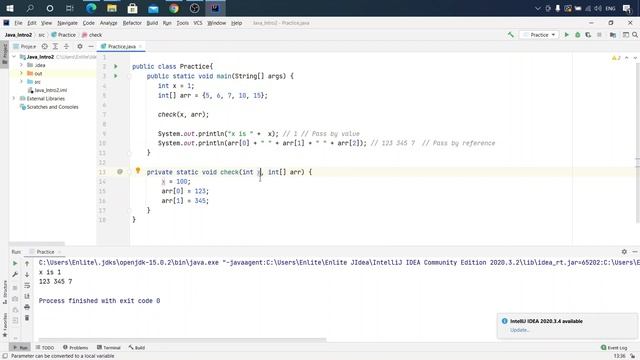The image size is (640, 360).
Task: Clear console with the trash icon
Action: 27,318
